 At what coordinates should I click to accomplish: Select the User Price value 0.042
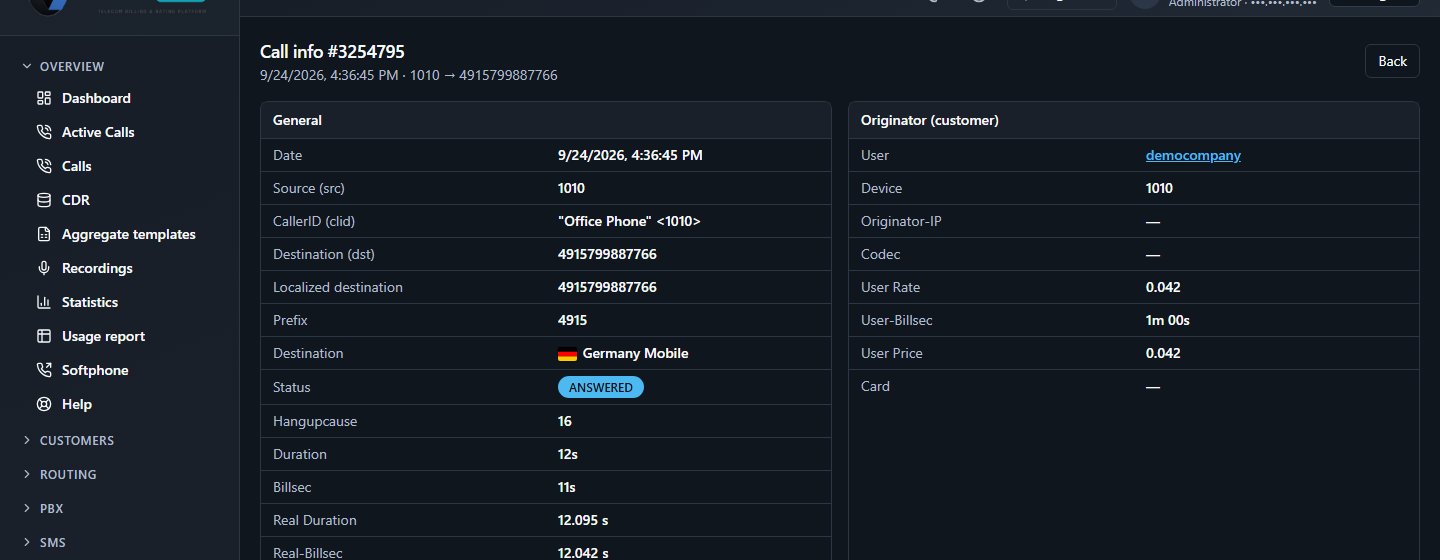[x=1163, y=353]
